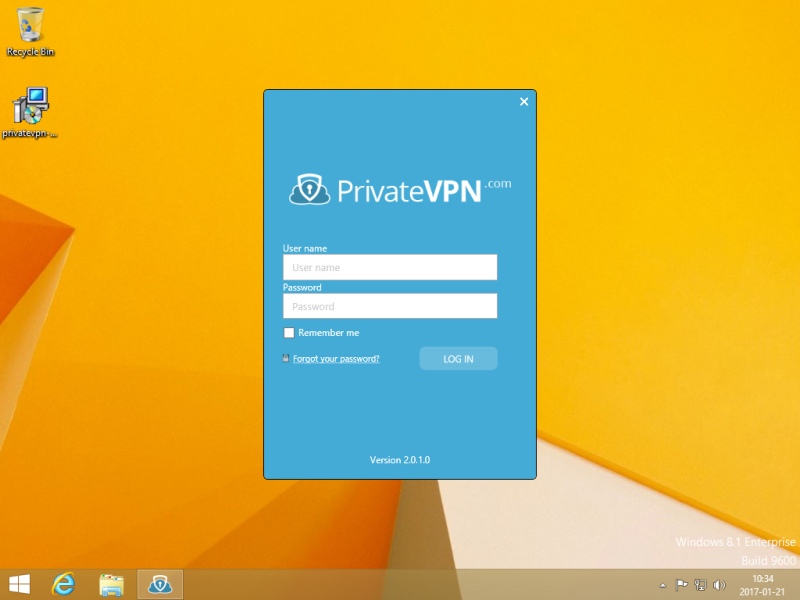
Task: Open the PrivateVPN taskbar icon
Action: (160, 584)
